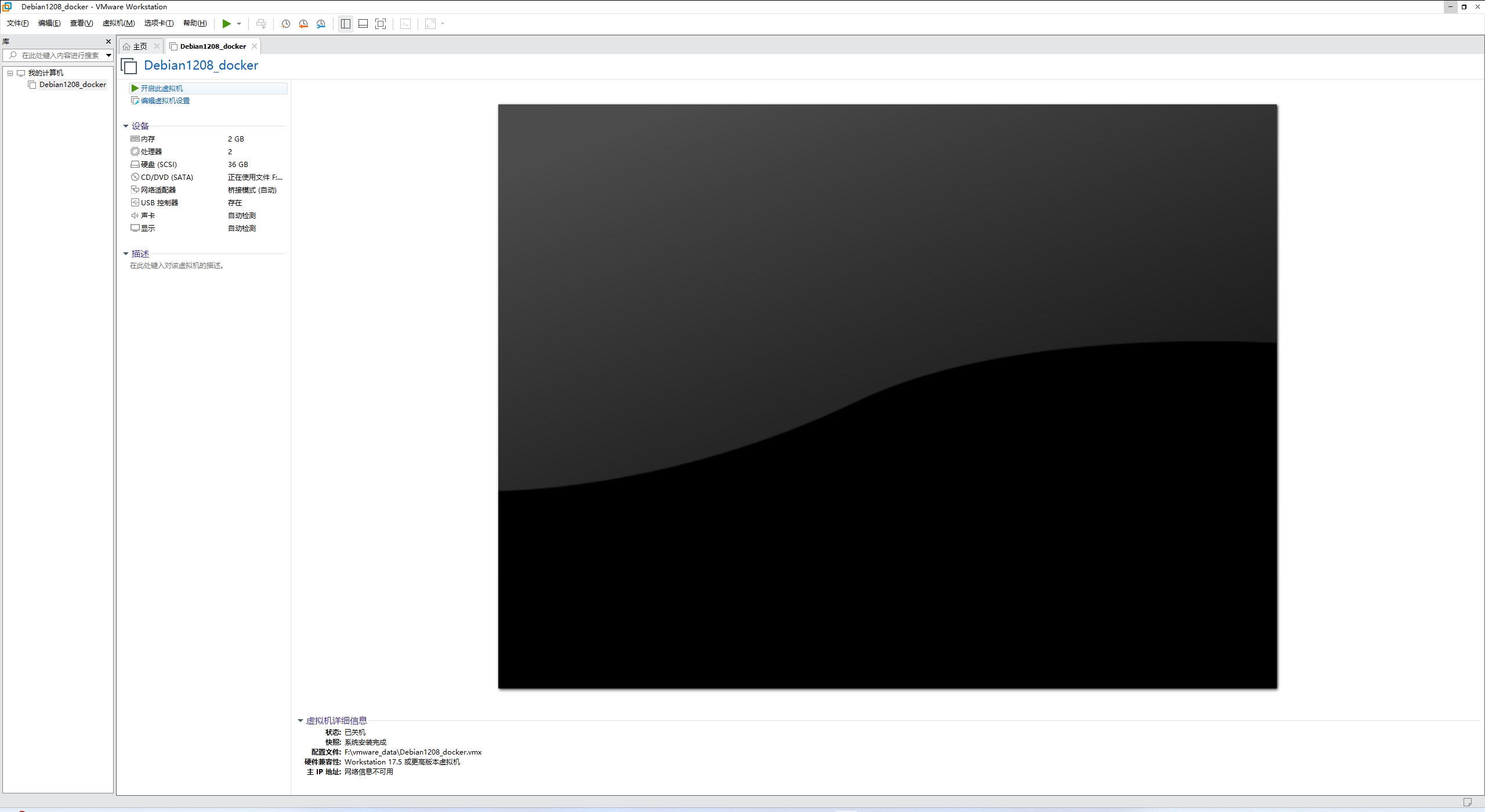
Task: Open the snapshot manager wrench icon
Action: (321, 24)
